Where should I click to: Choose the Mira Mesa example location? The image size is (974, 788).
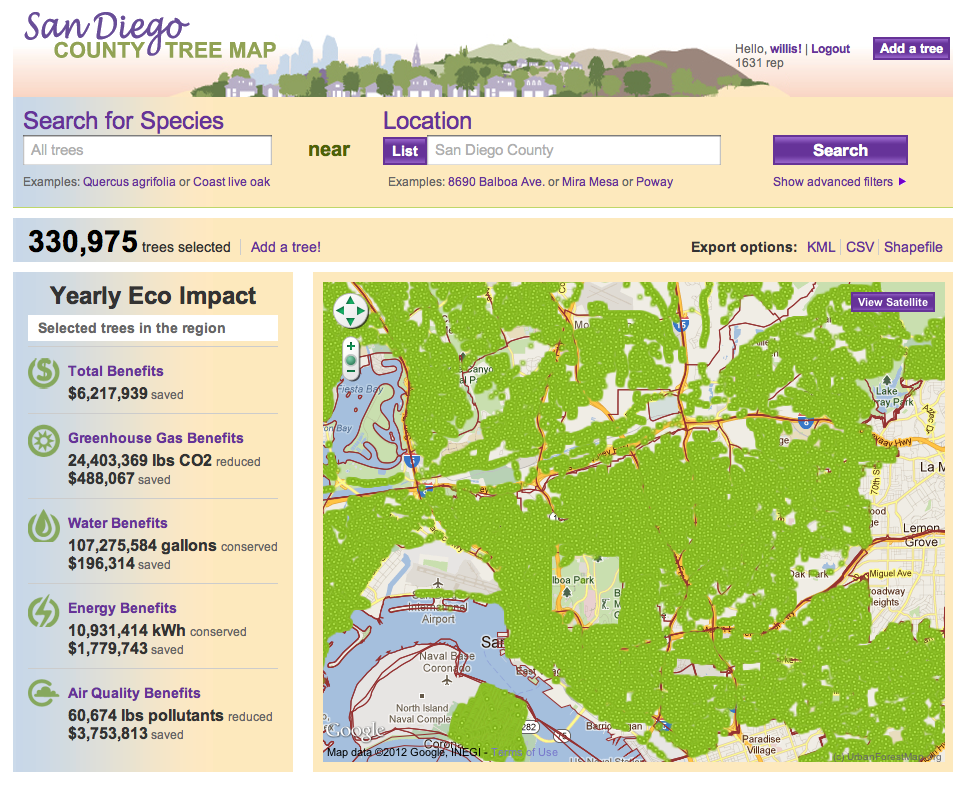pos(590,182)
